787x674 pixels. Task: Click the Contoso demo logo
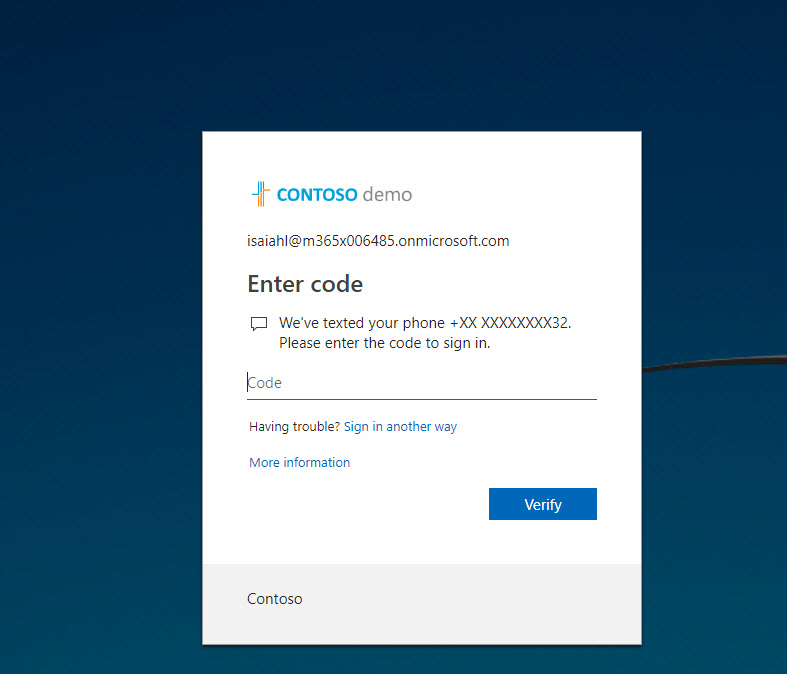[331, 194]
